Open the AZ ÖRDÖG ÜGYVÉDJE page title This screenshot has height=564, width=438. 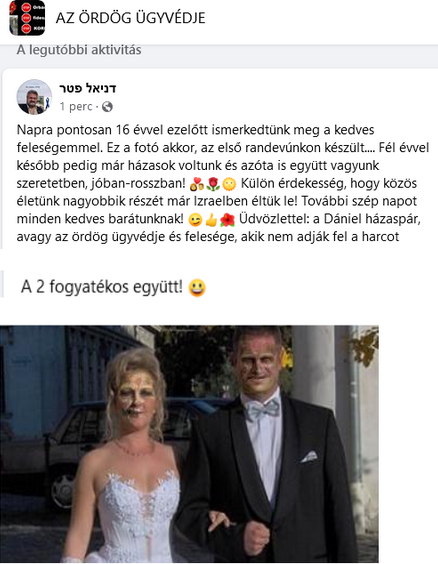pos(130,18)
